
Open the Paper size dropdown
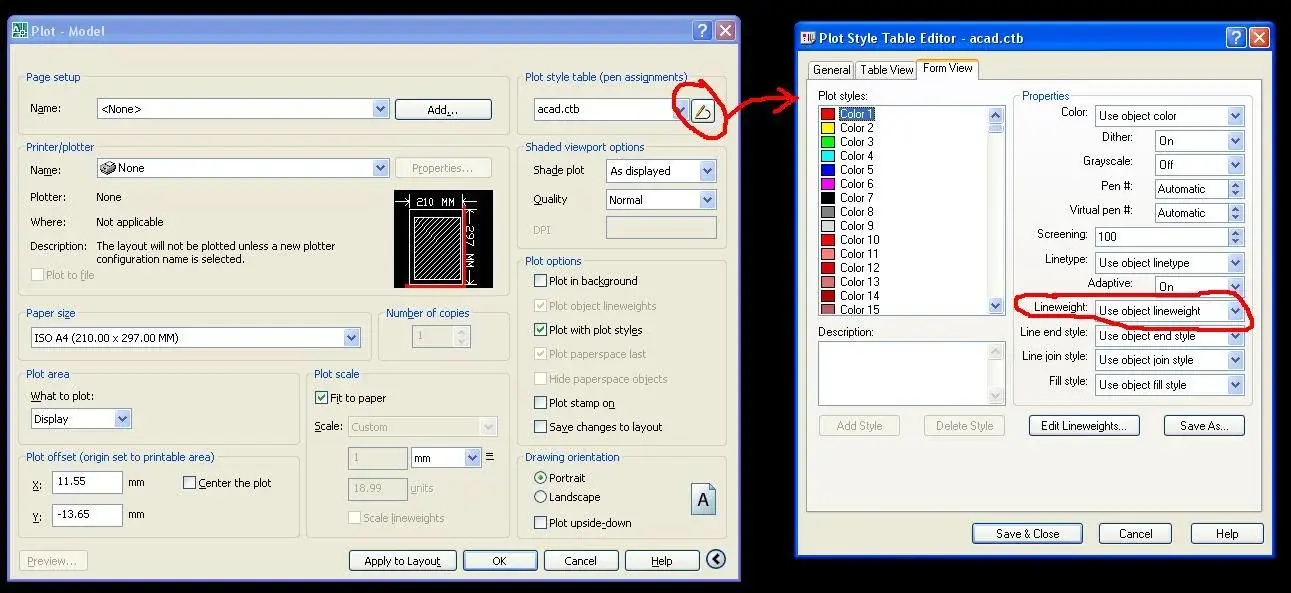[x=352, y=339]
